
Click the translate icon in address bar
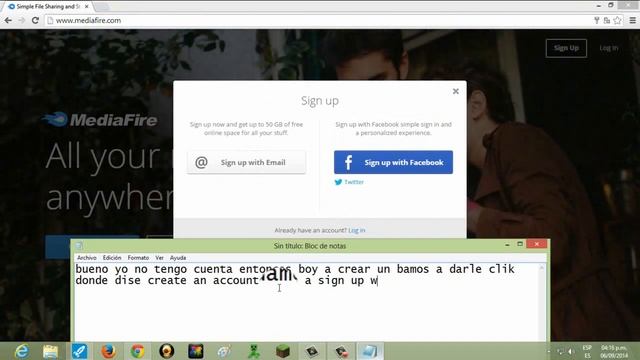point(607,20)
